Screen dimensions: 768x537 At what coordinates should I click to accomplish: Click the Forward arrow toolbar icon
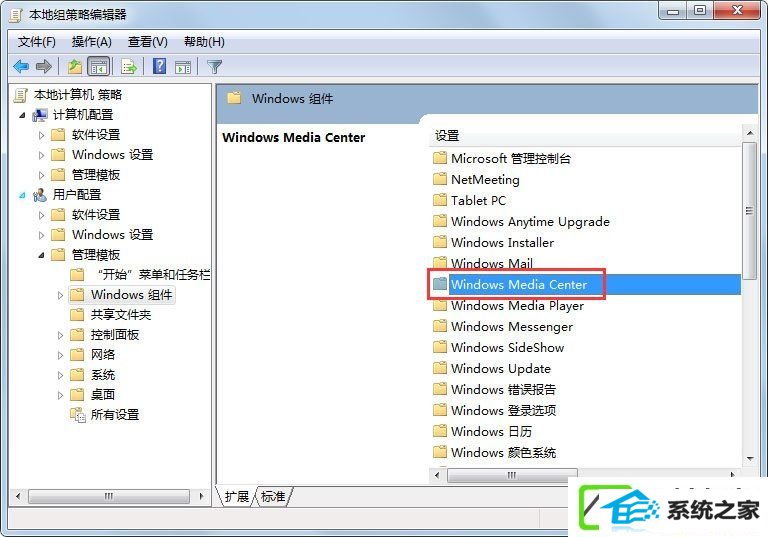pos(44,66)
